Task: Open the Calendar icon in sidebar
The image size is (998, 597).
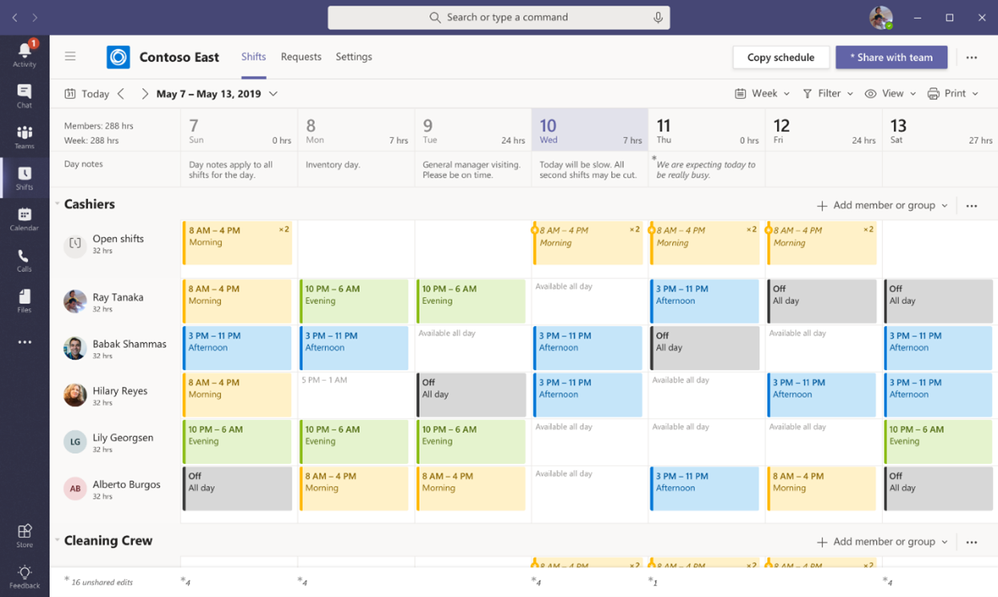Action: pyautogui.click(x=24, y=218)
